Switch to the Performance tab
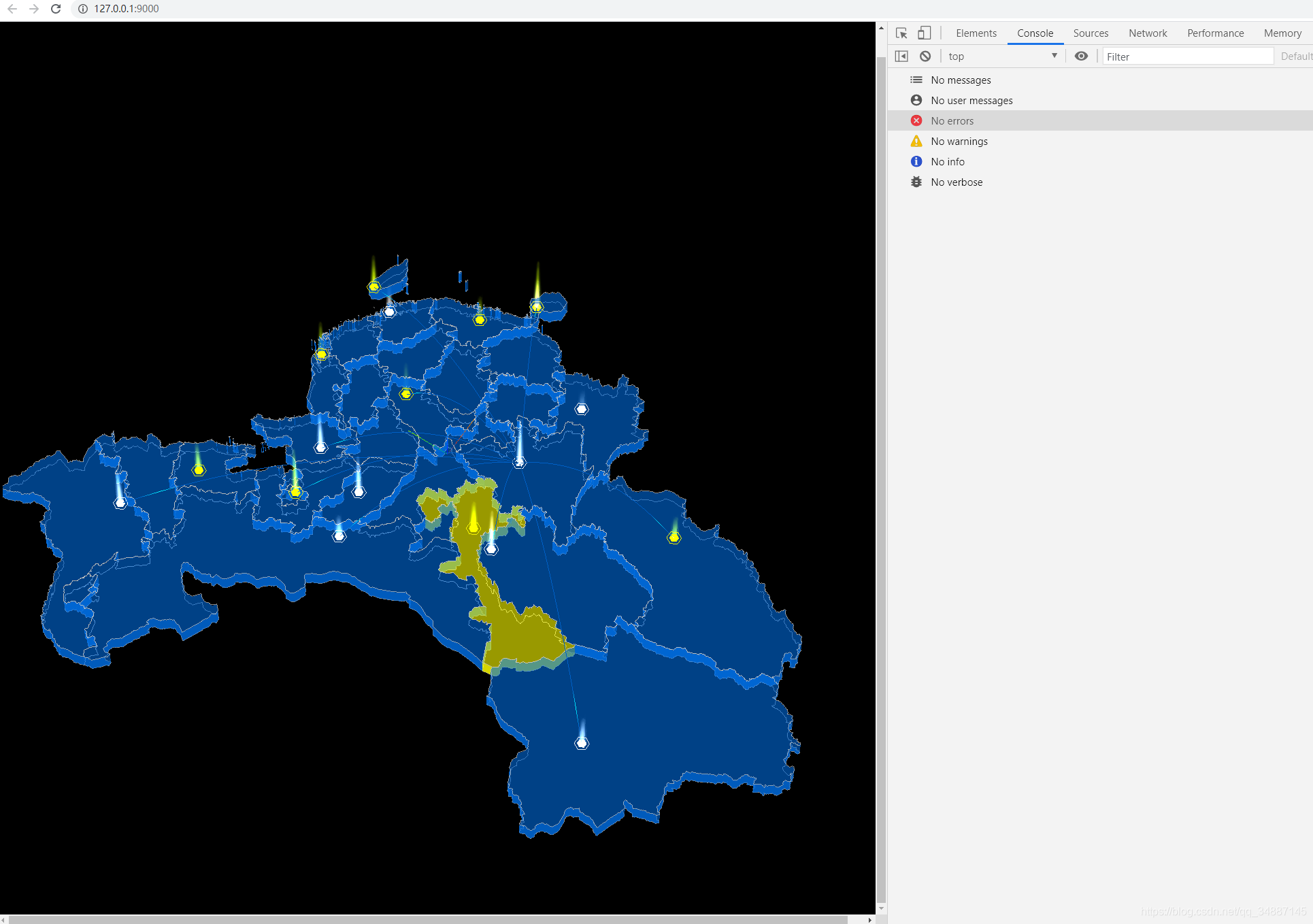1313x924 pixels. (x=1215, y=33)
